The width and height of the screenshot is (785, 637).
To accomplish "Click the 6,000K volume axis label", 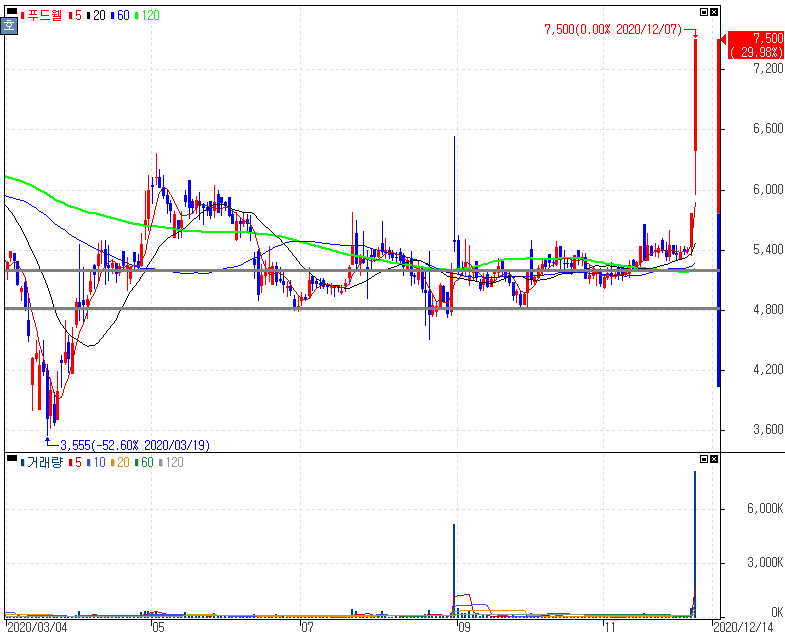I will [x=765, y=509].
